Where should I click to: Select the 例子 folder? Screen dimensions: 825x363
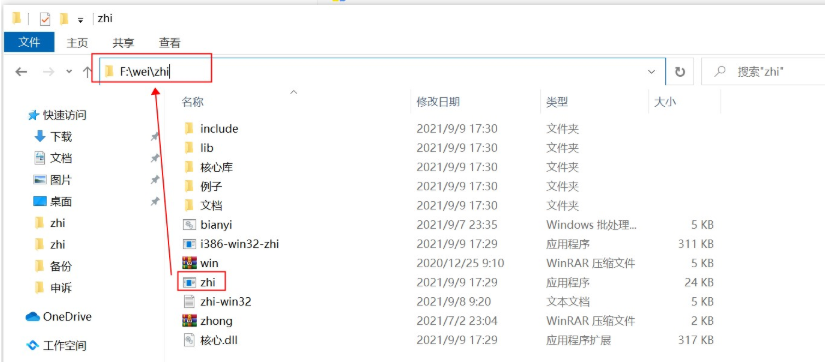pos(212,186)
